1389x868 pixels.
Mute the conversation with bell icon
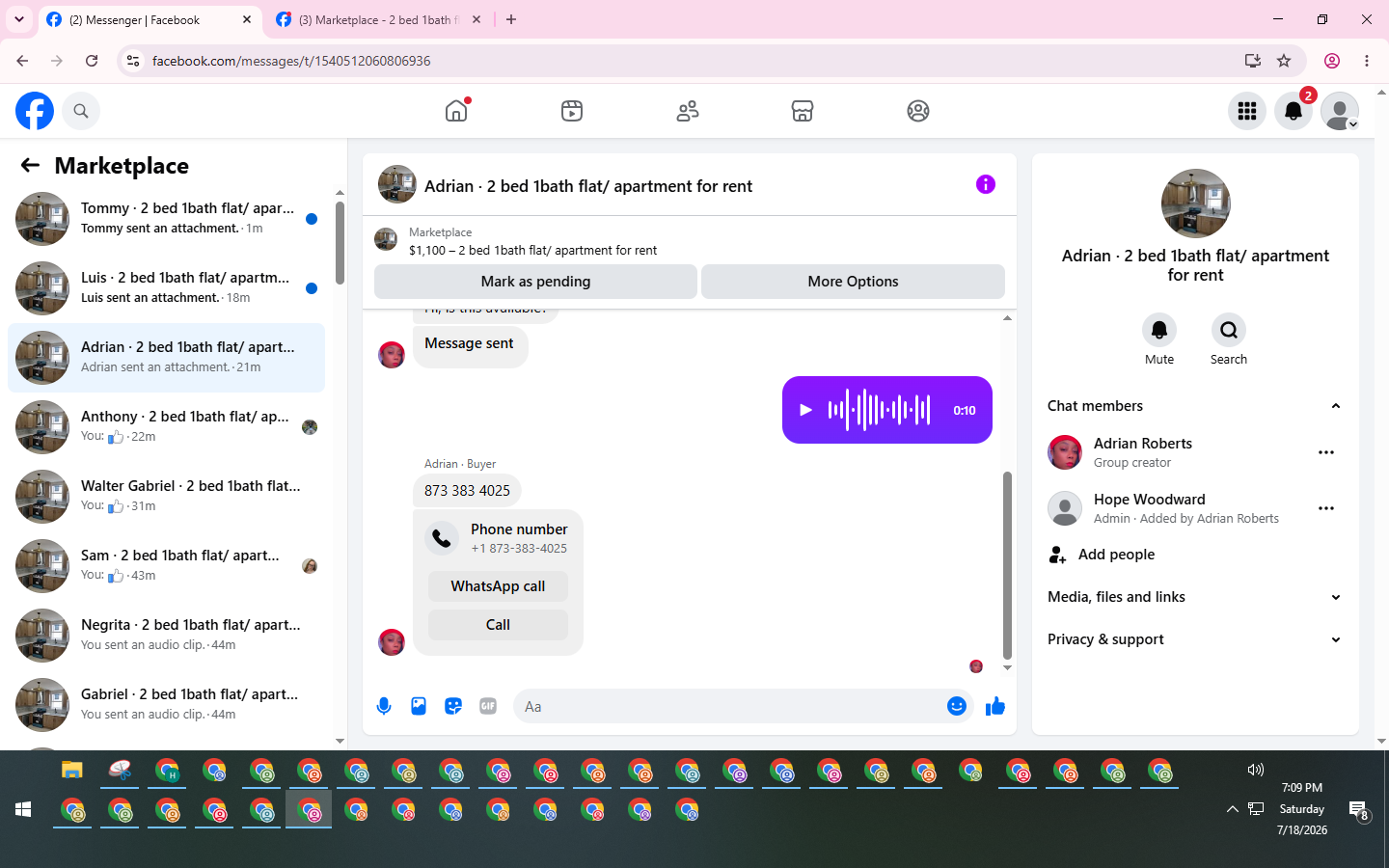point(1159,330)
